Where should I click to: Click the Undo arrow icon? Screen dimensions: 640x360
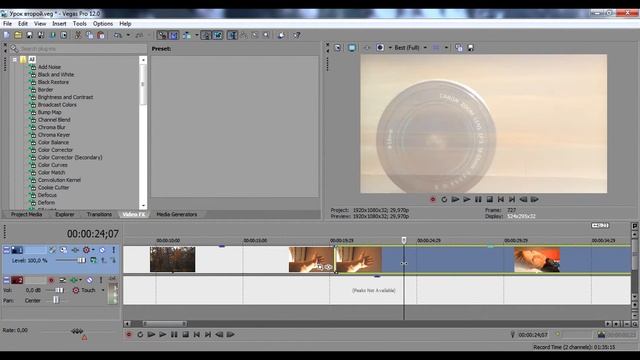pos(118,36)
